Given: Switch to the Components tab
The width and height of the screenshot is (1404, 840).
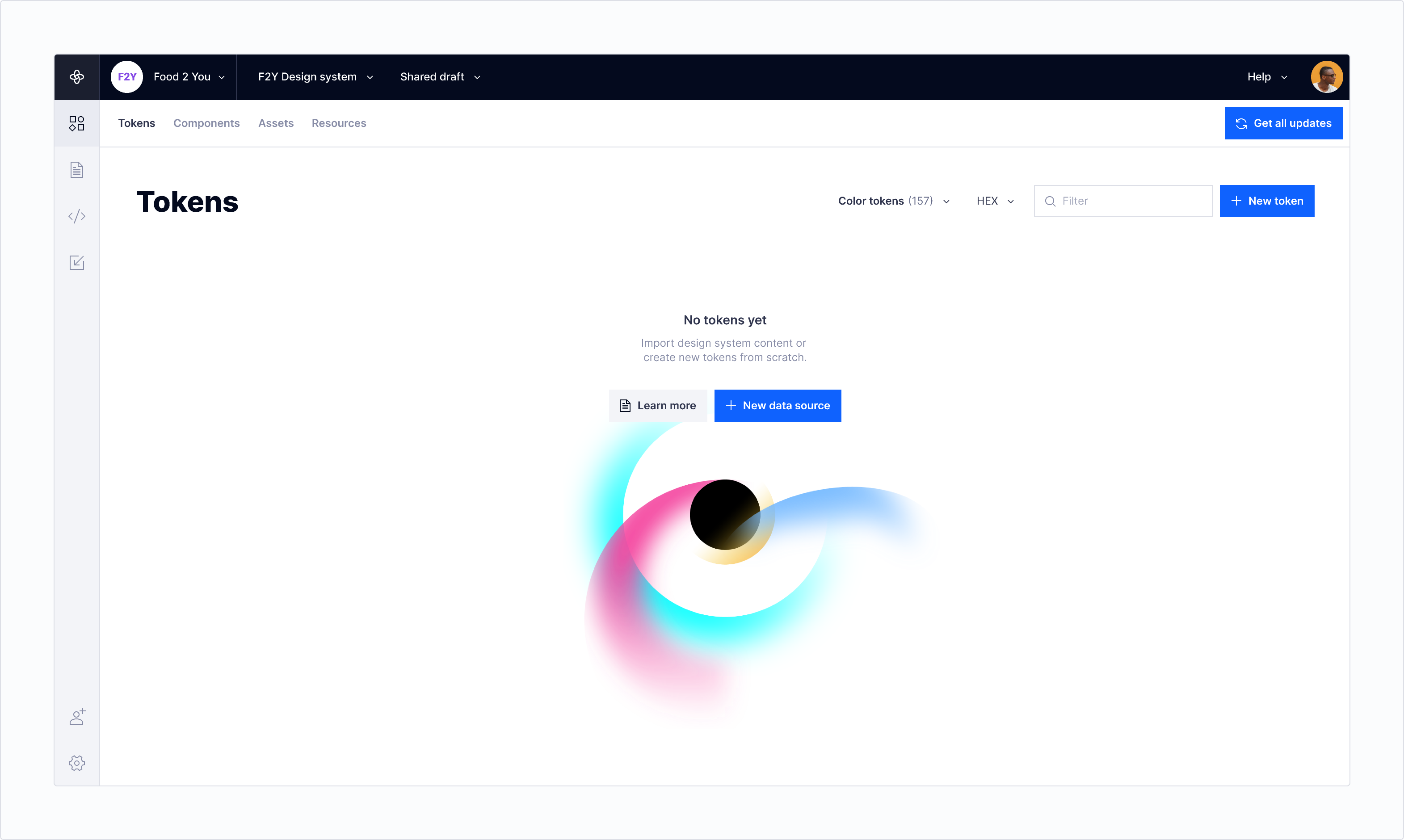Looking at the screenshot, I should (x=207, y=122).
